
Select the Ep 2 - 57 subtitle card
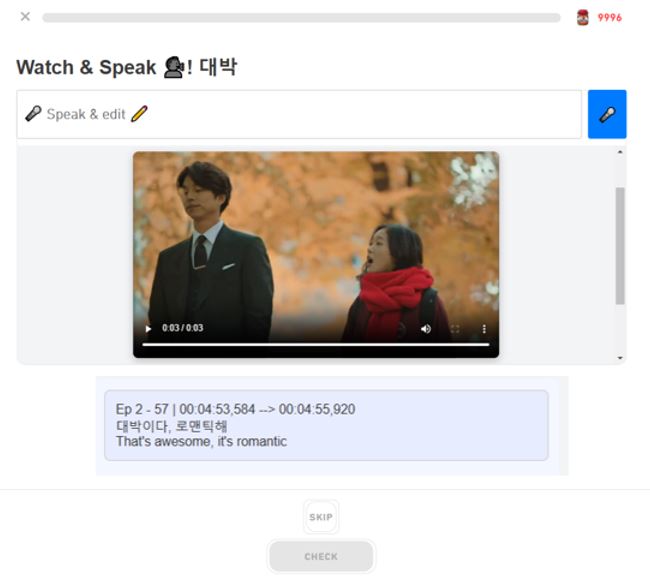click(326, 425)
